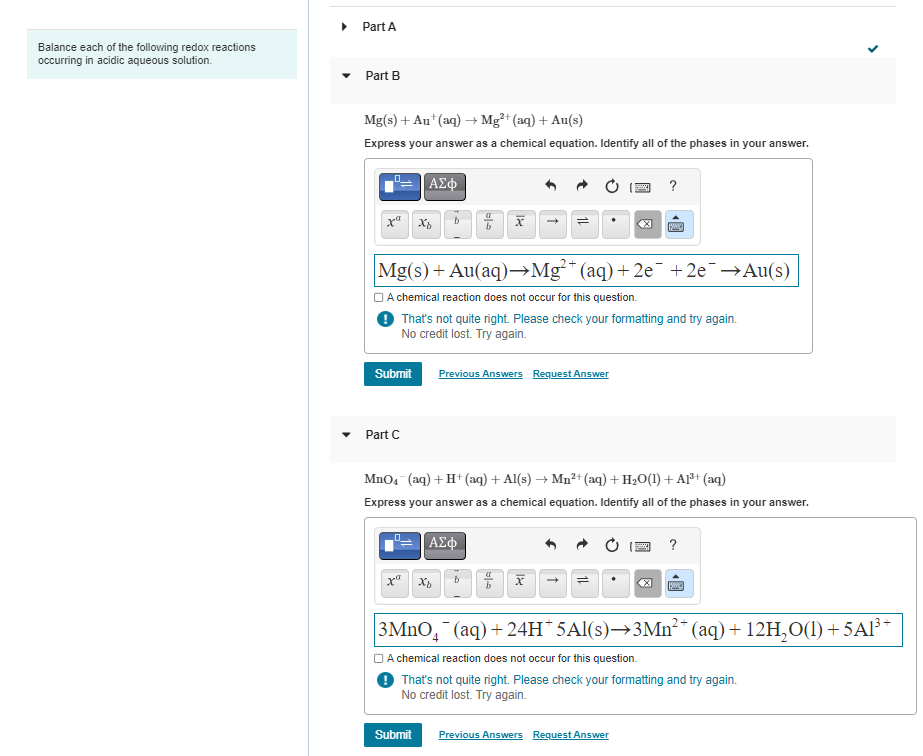Image resolution: width=923 pixels, height=756 pixels.
Task: Submit the Part B answer
Action: point(392,372)
